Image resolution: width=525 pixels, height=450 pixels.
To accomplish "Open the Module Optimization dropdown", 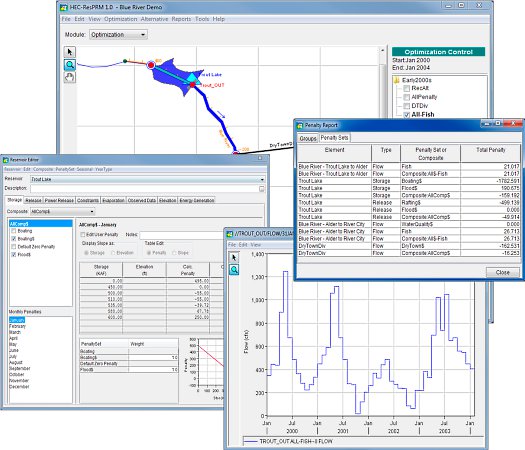I will tap(118, 34).
